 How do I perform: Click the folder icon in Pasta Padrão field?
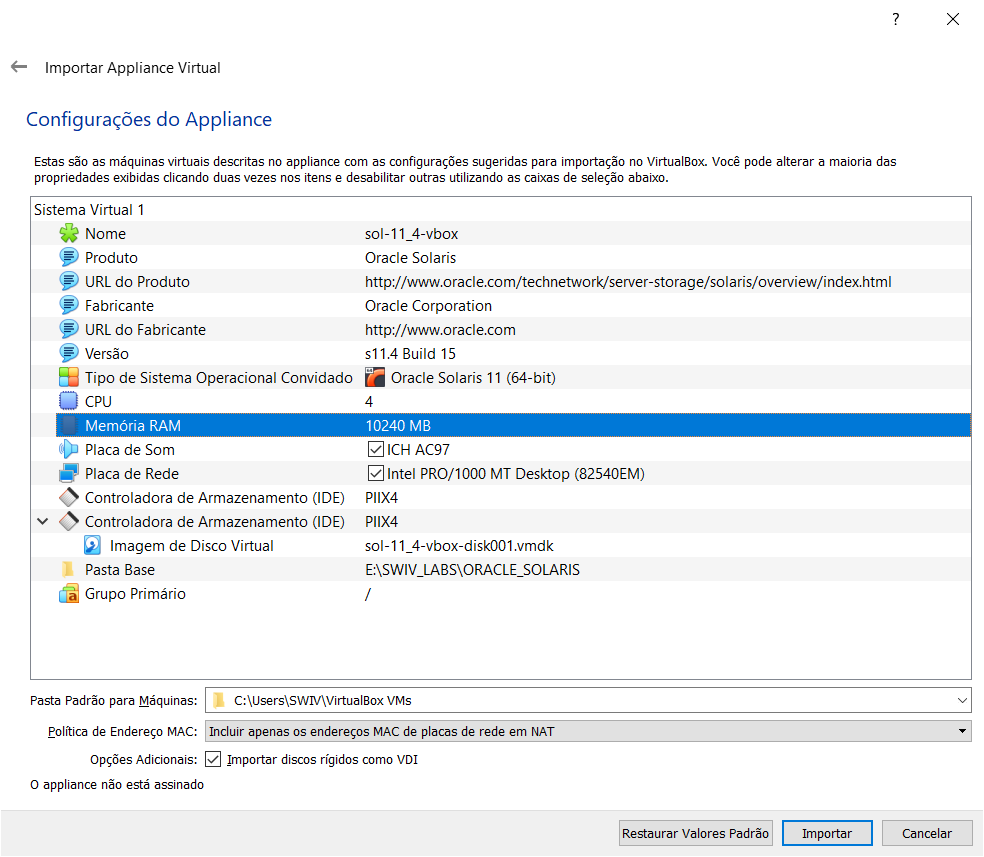218,700
